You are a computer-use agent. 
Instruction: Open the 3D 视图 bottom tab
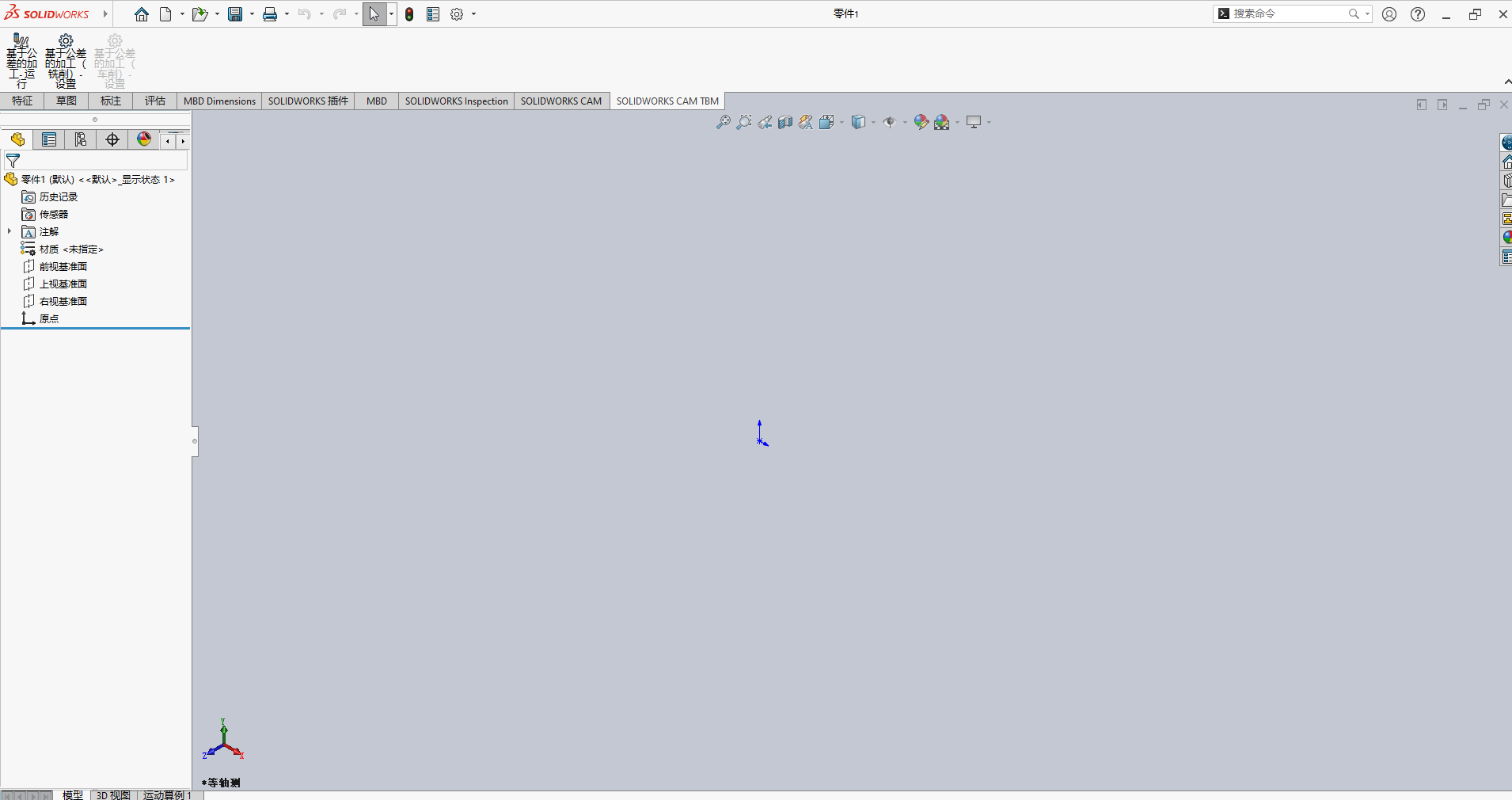click(113, 794)
